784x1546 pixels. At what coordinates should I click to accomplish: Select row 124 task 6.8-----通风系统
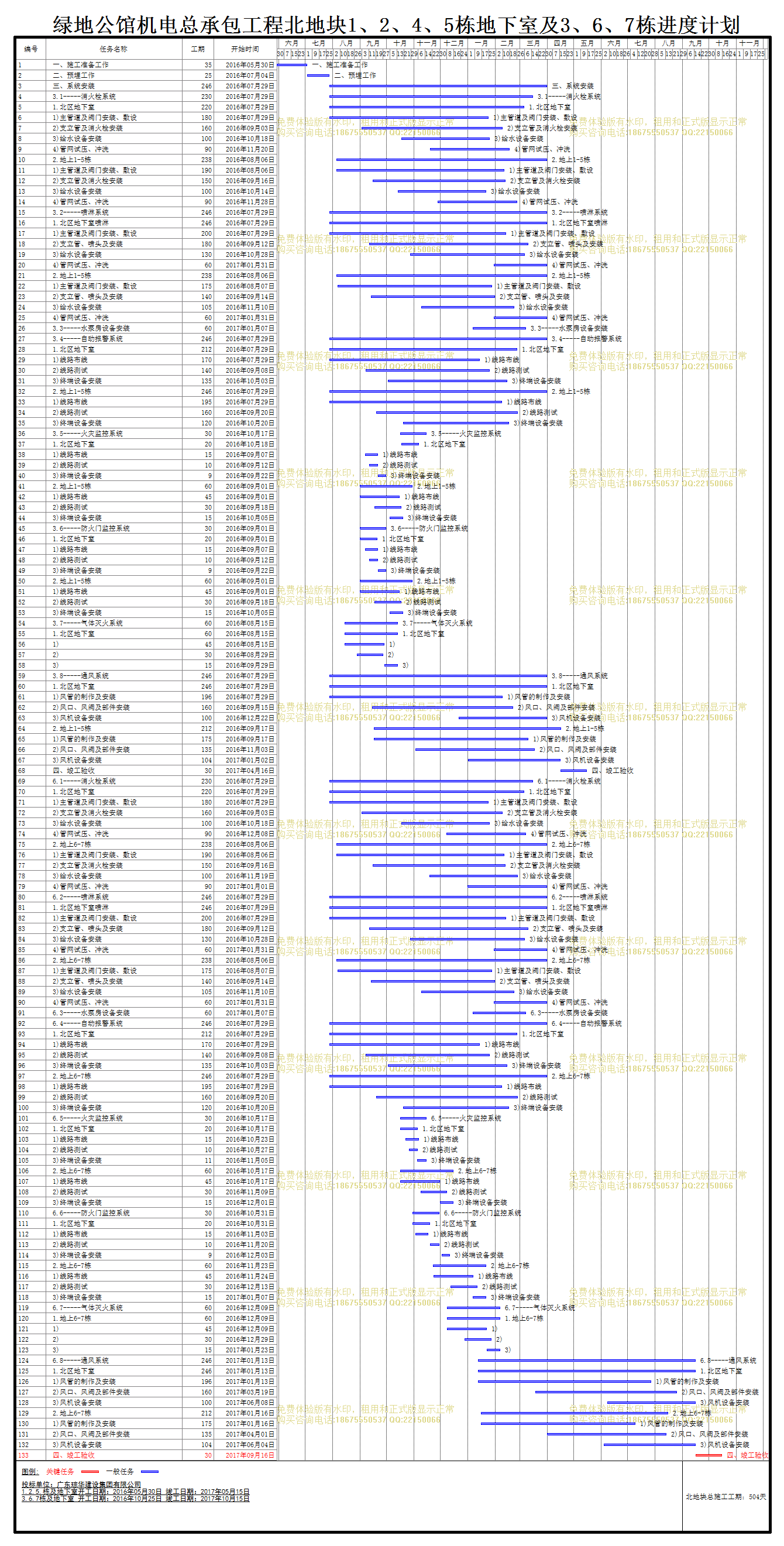coord(81,1361)
